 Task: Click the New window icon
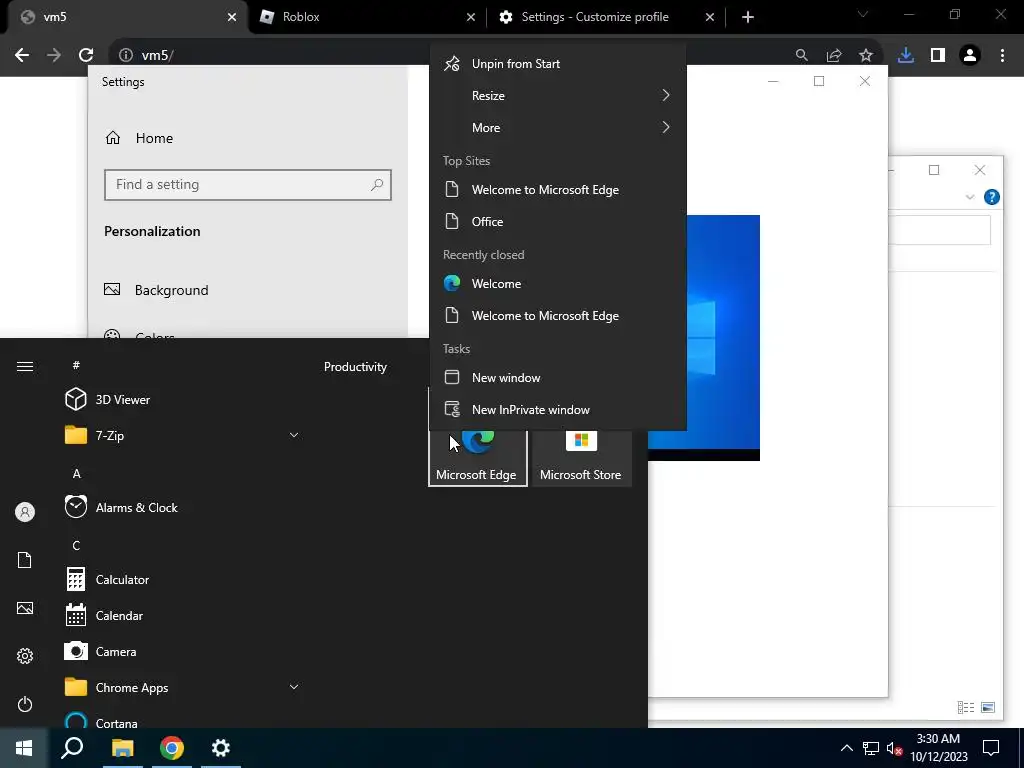click(x=452, y=377)
